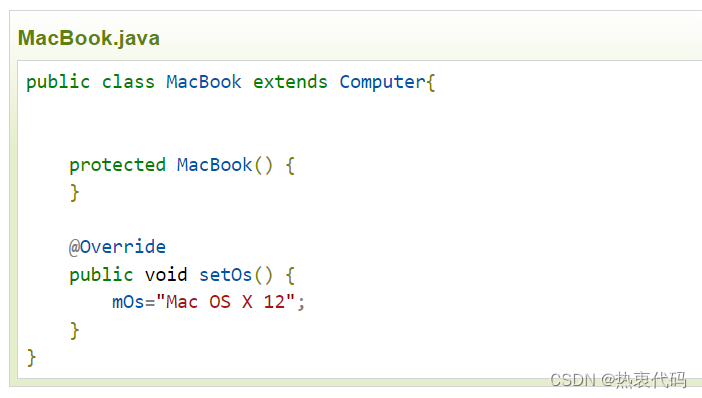Click the 'public' keyword in class declaration
Image resolution: width=702 pixels, height=398 pixels.
tap(58, 82)
